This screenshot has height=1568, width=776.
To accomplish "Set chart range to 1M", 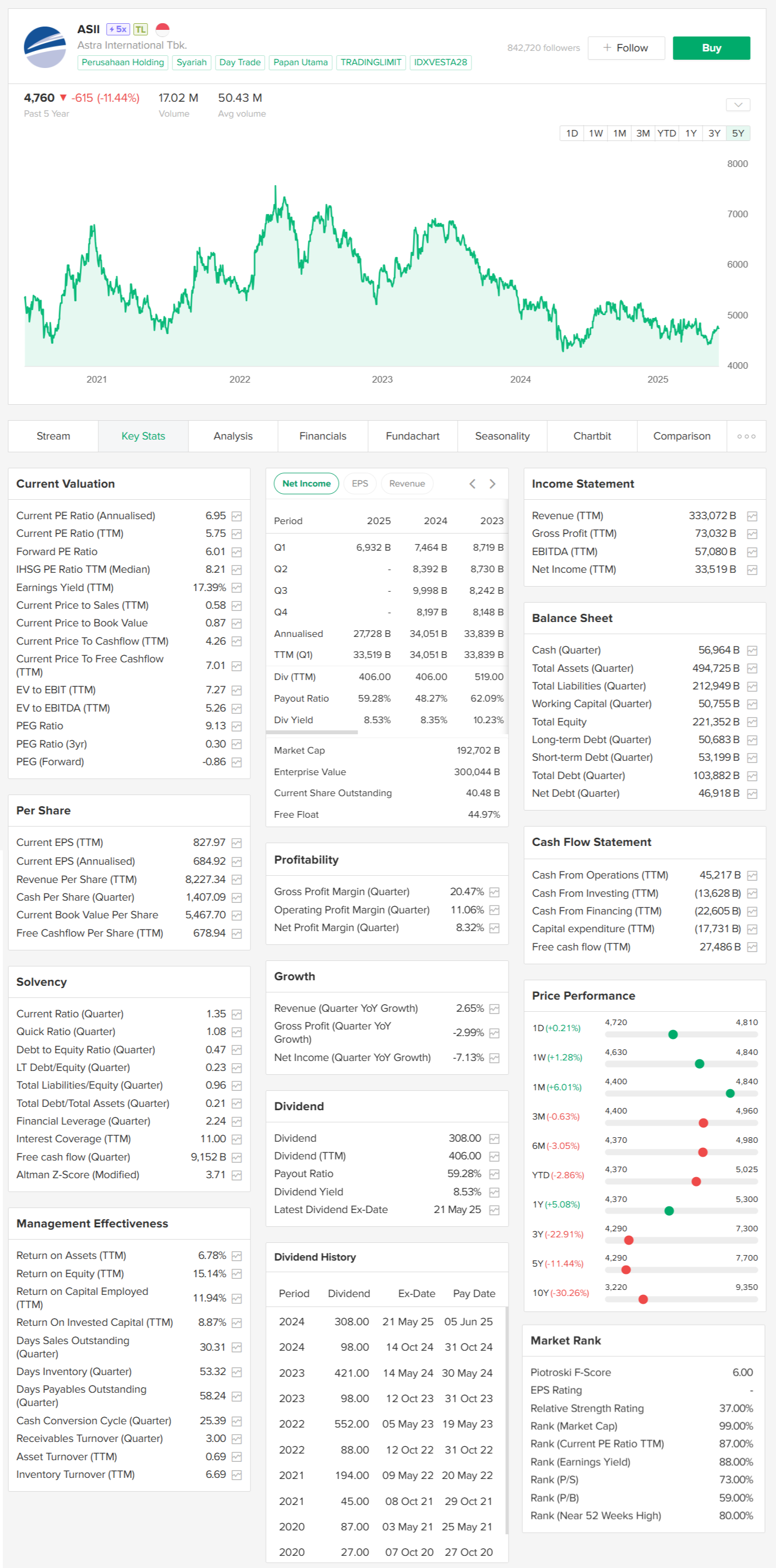I will (620, 133).
